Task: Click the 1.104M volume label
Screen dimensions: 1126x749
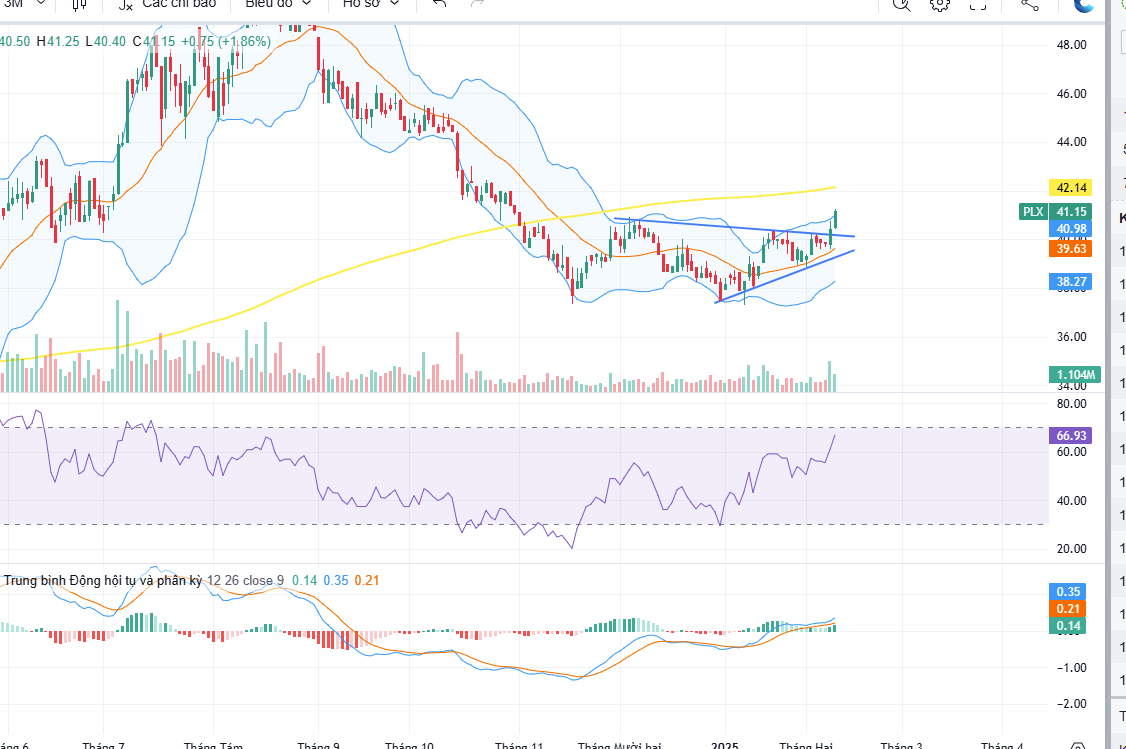Action: pyautogui.click(x=1075, y=374)
